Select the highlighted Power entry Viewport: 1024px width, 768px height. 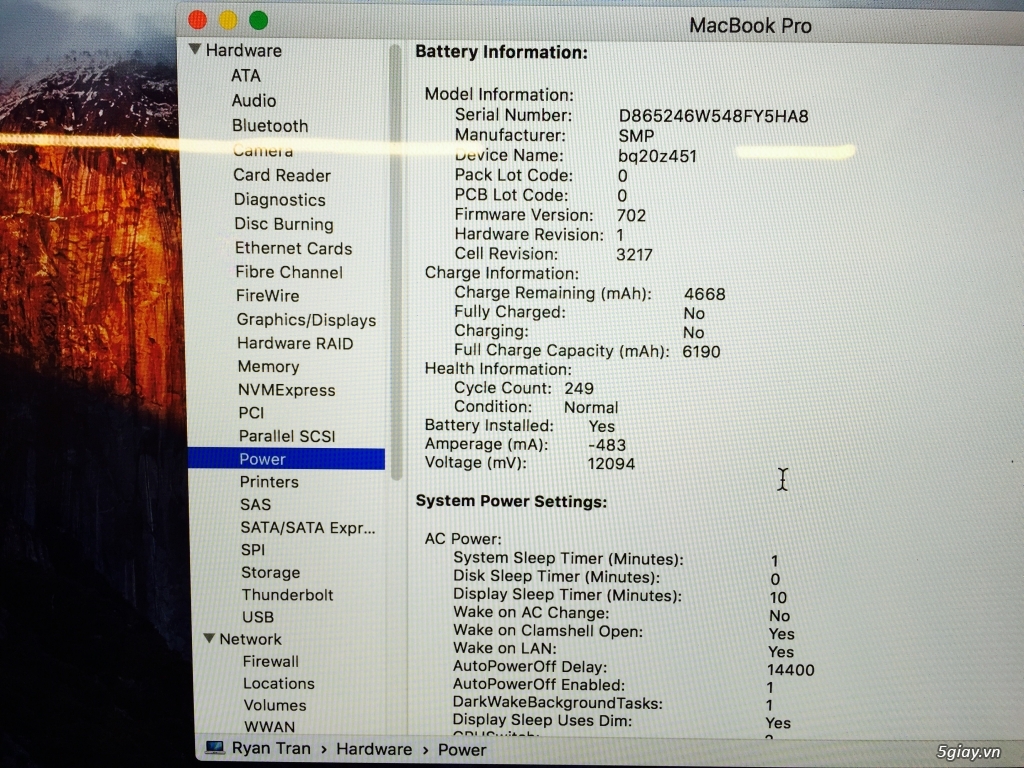286,458
